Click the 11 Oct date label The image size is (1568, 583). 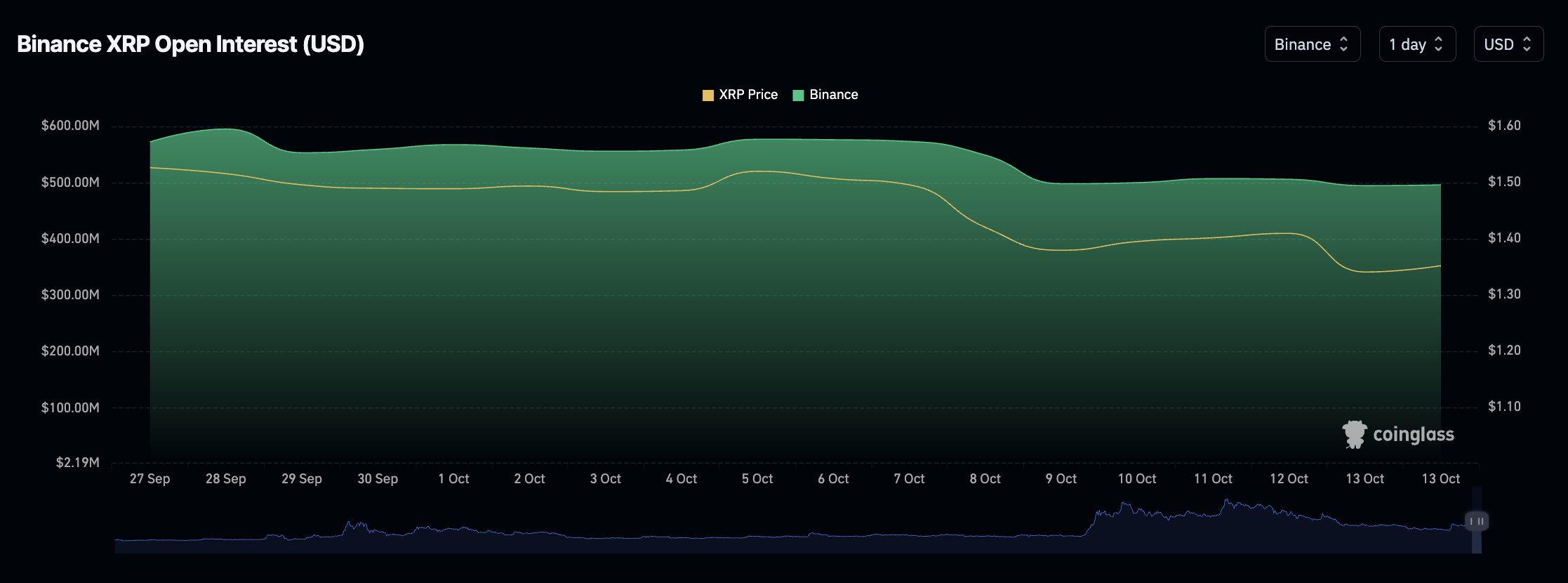click(1213, 479)
